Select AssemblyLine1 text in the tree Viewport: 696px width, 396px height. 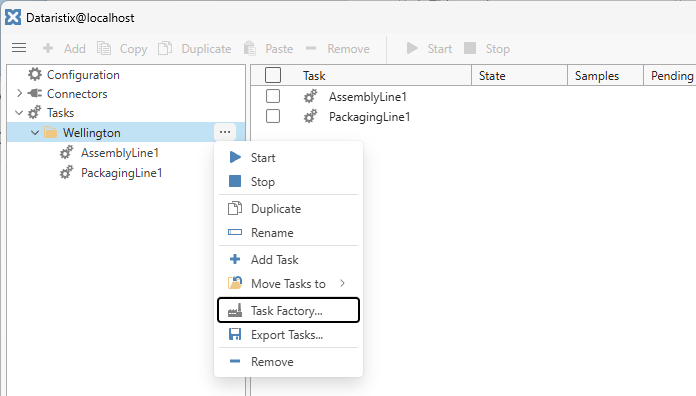click(120, 153)
